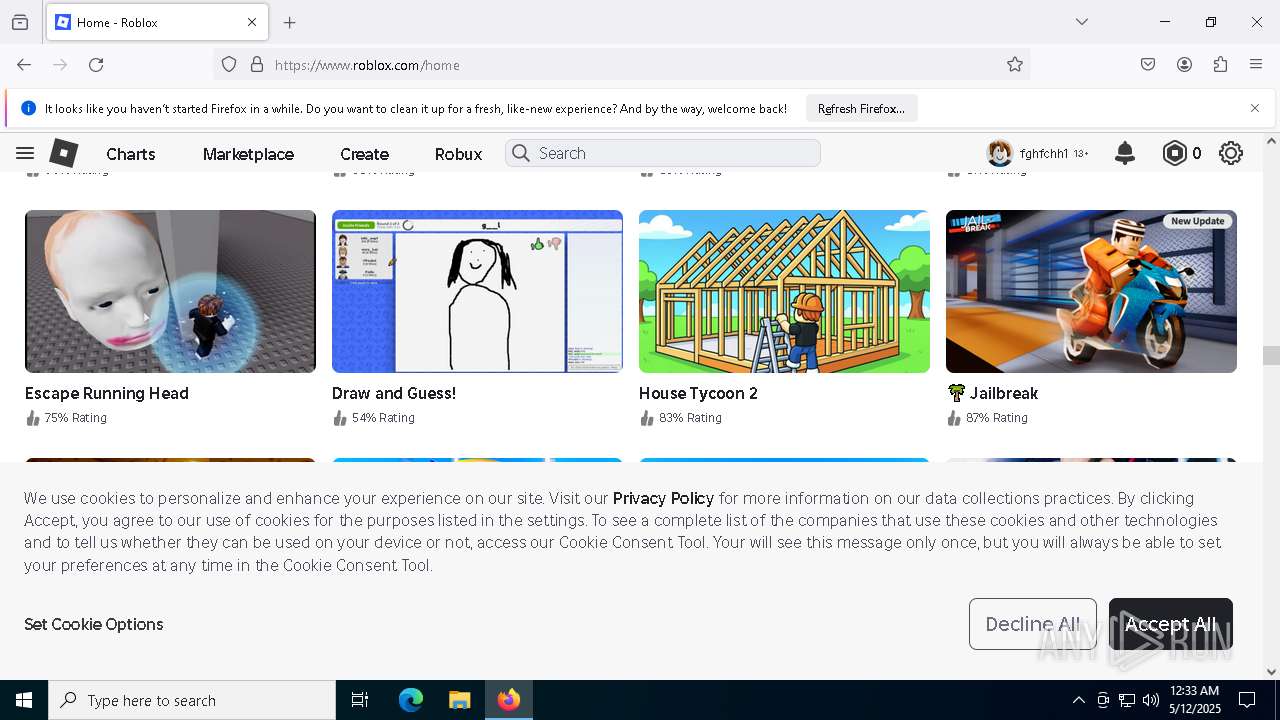Image resolution: width=1280 pixels, height=720 pixels.
Task: Show hidden system tray icons
Action: coord(1078,700)
